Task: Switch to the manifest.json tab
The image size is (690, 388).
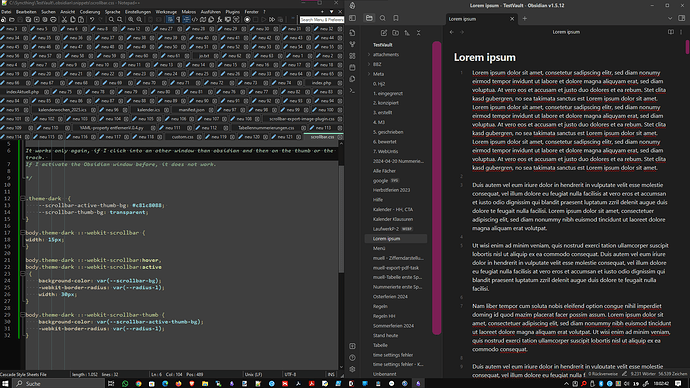Action: click(192, 110)
